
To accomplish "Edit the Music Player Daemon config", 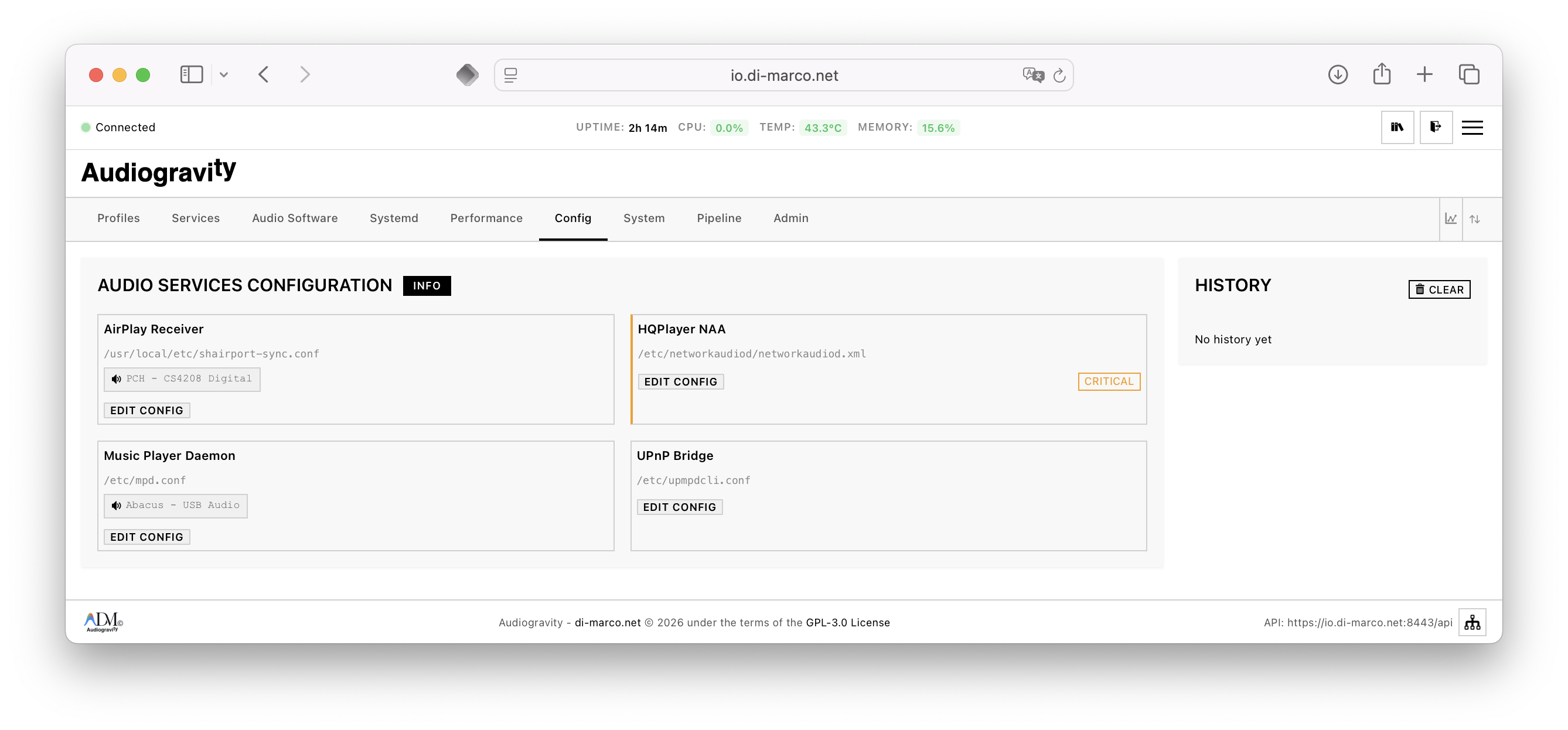I will click(146, 537).
